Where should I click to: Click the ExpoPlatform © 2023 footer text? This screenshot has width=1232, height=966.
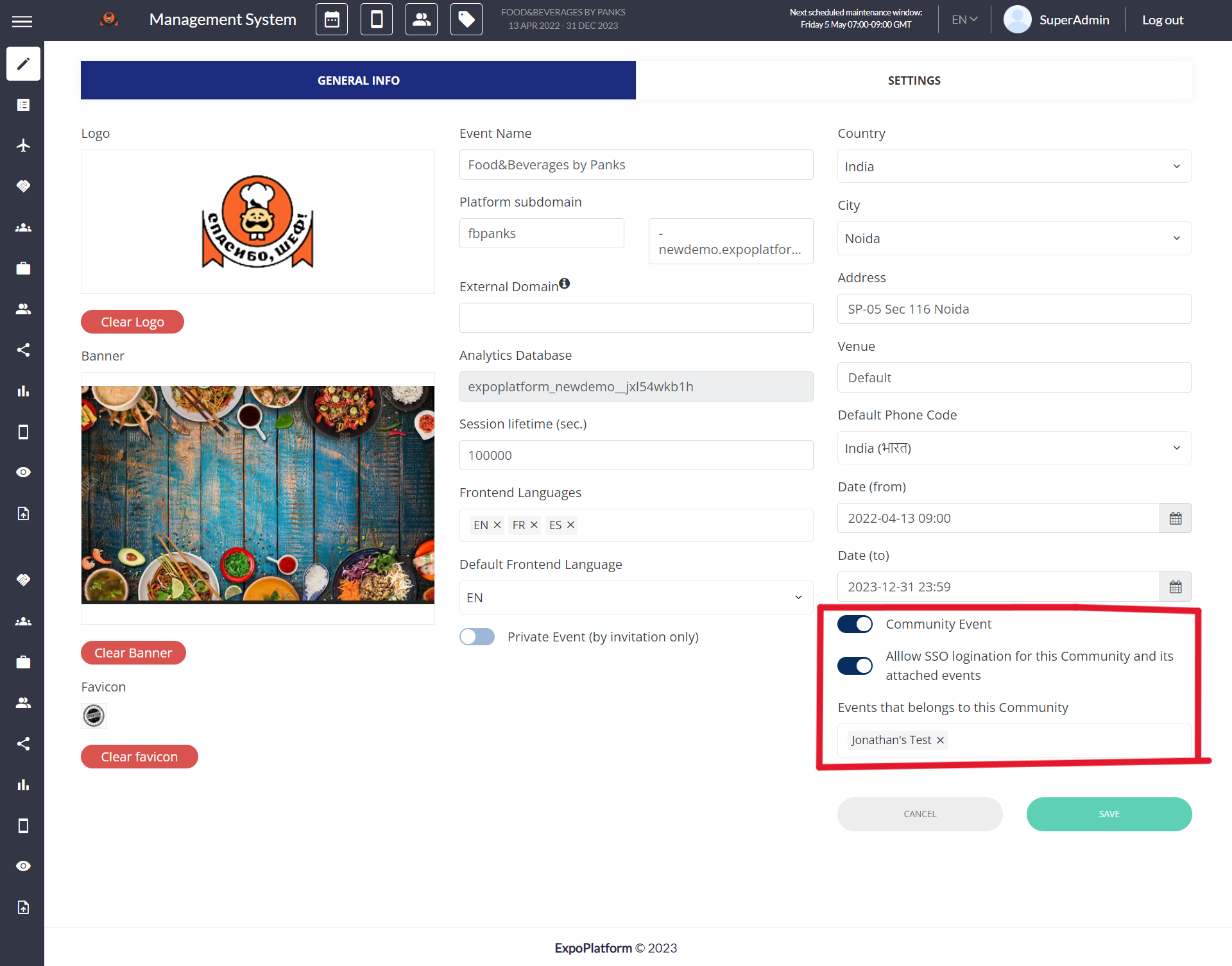coord(615,948)
